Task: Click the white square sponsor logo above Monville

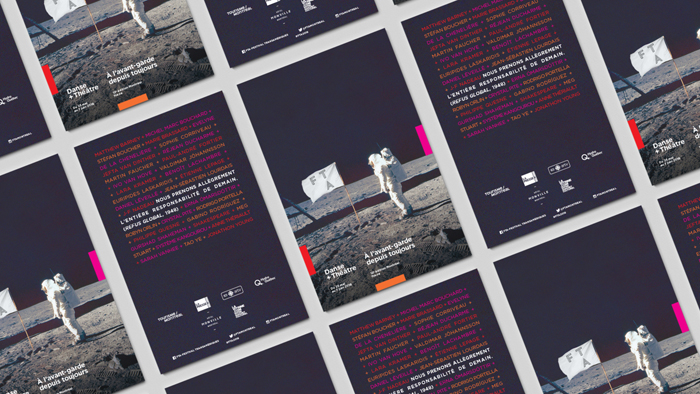Action: [202, 305]
